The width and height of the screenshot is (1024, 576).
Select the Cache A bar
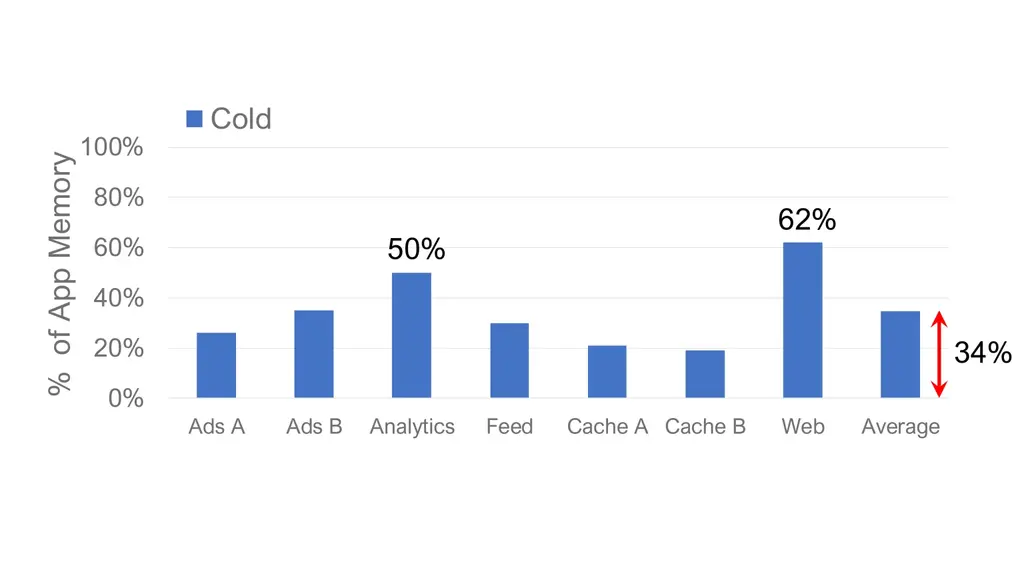click(607, 371)
